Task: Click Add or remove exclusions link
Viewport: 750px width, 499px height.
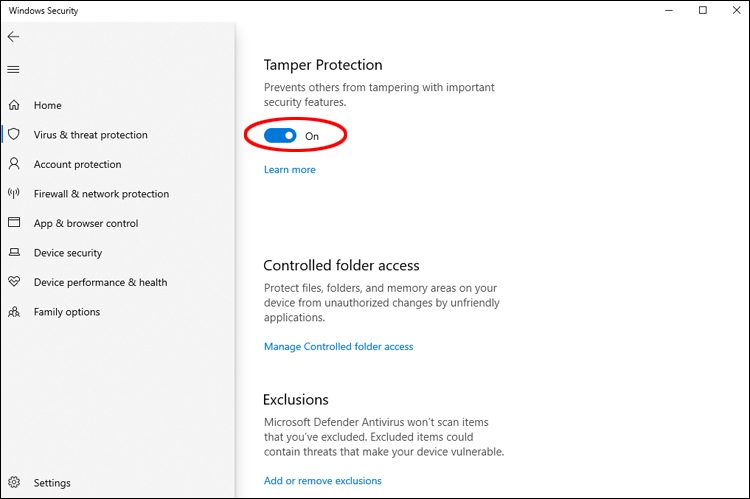Action: [x=323, y=481]
